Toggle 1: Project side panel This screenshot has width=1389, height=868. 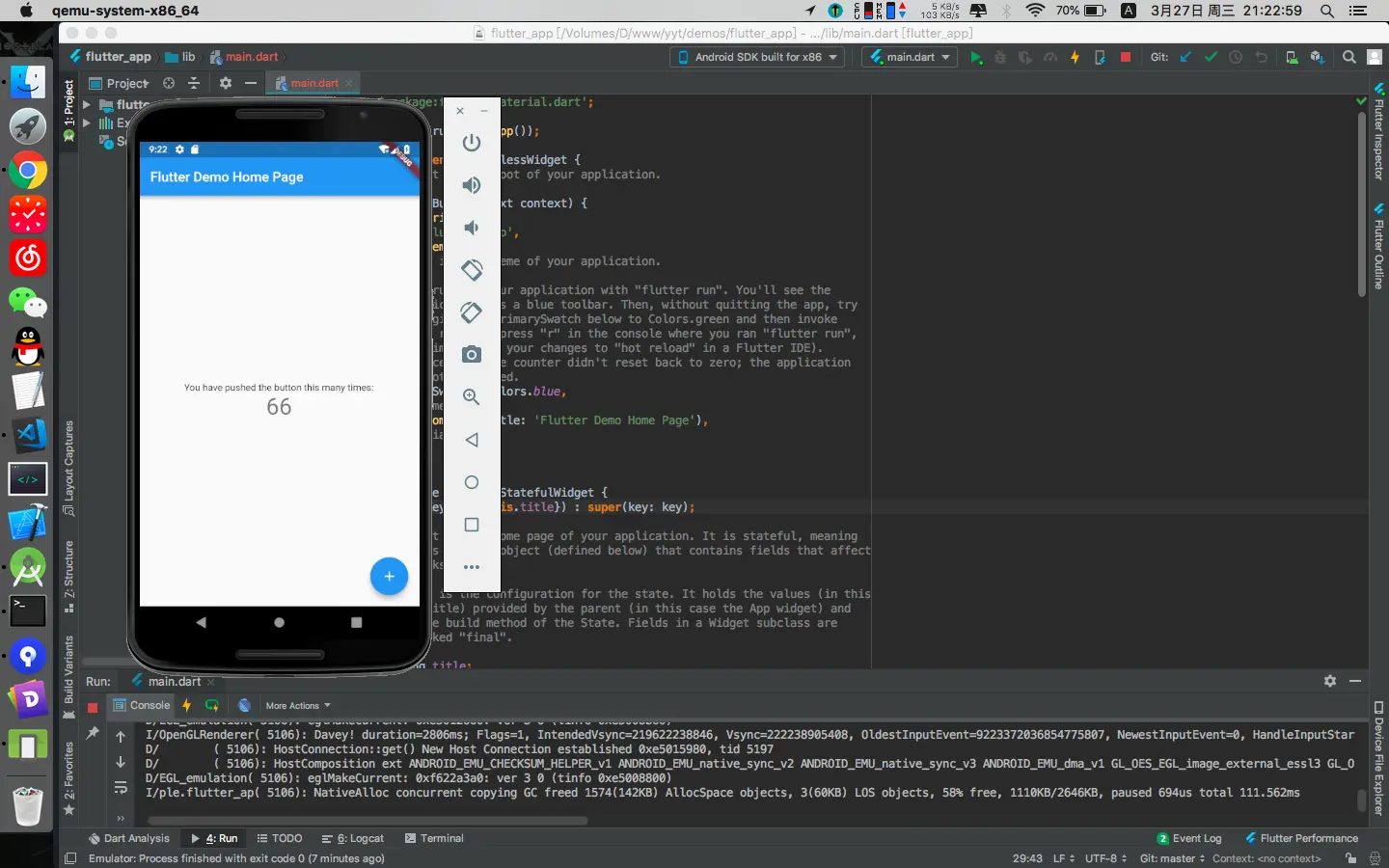pos(68,110)
